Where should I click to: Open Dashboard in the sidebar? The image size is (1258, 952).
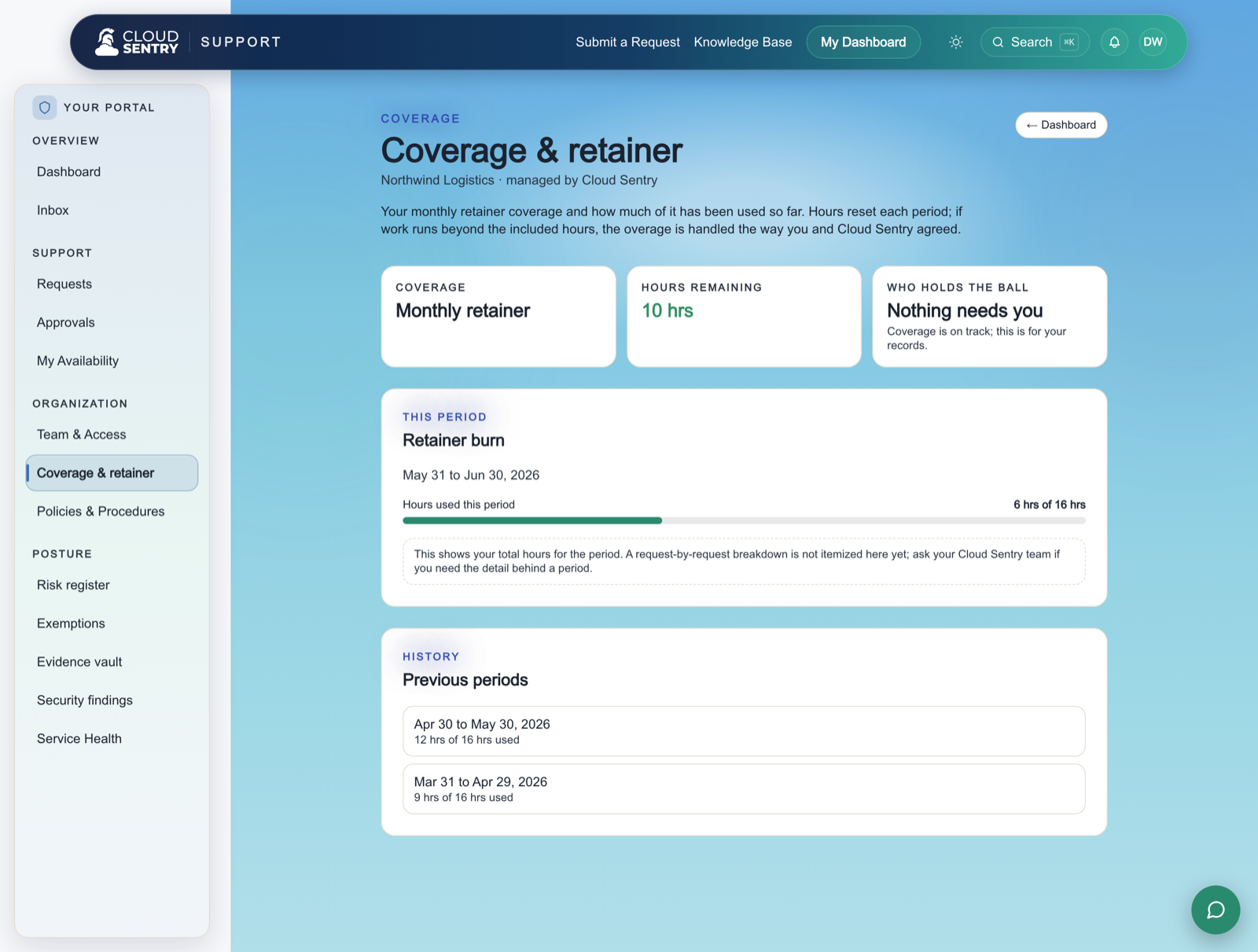[x=112, y=172]
